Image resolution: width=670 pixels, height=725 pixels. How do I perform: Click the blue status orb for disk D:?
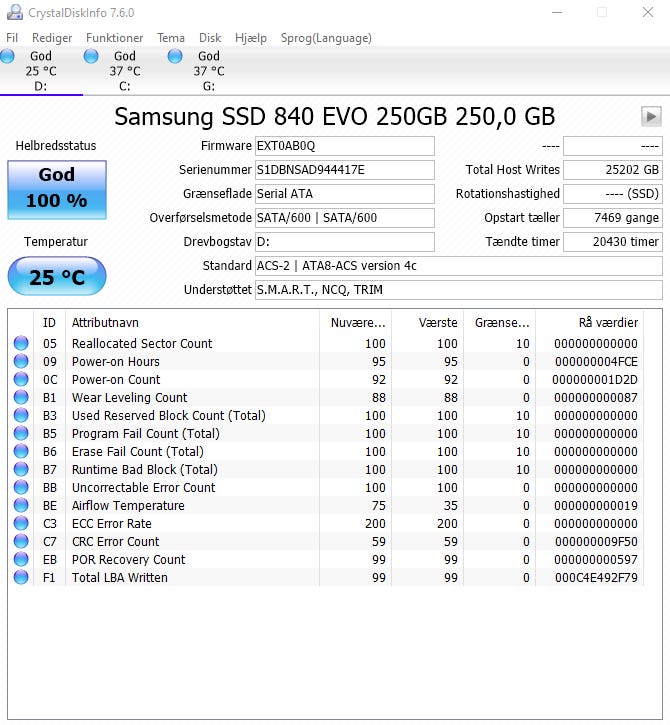tap(8, 57)
